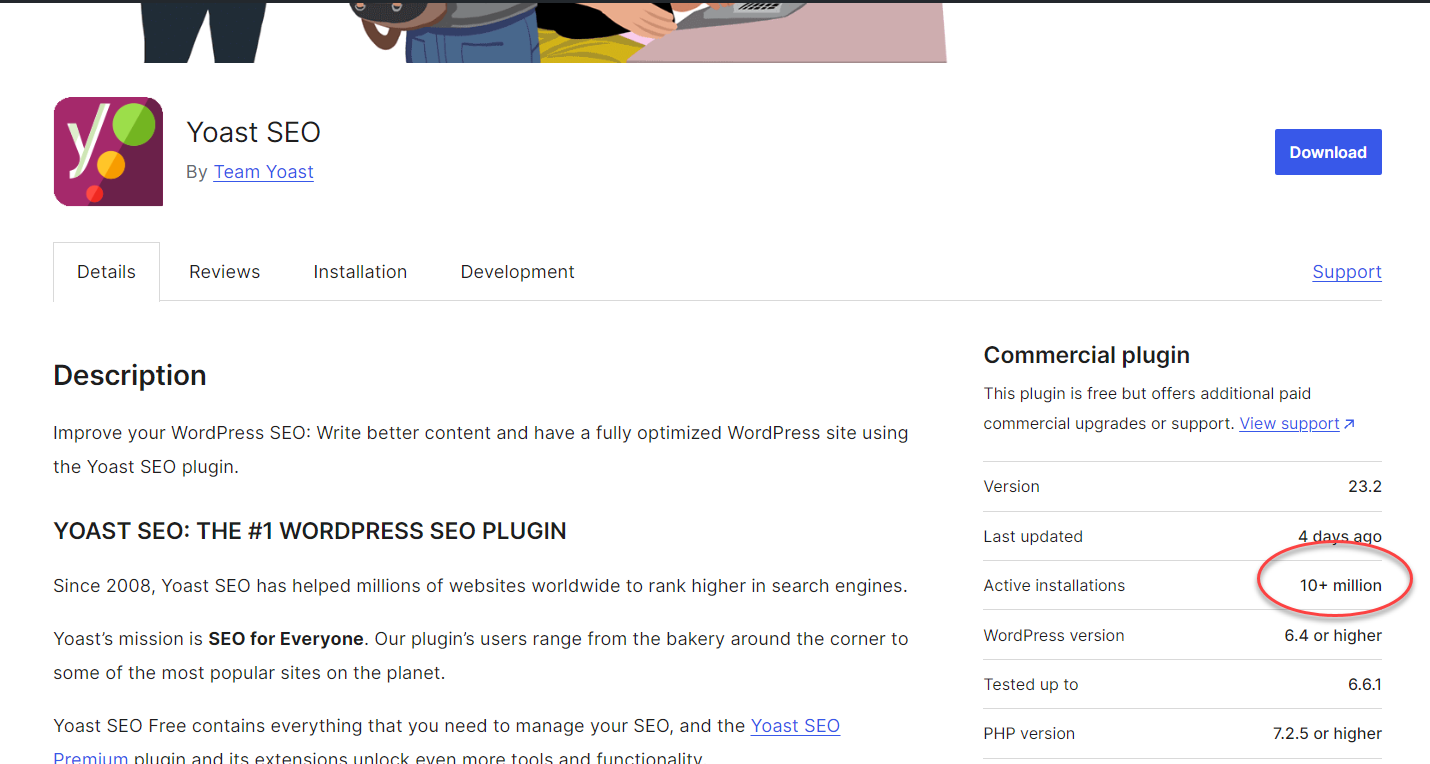The width and height of the screenshot is (1430, 764).
Task: Switch to the Development tab
Action: (517, 271)
